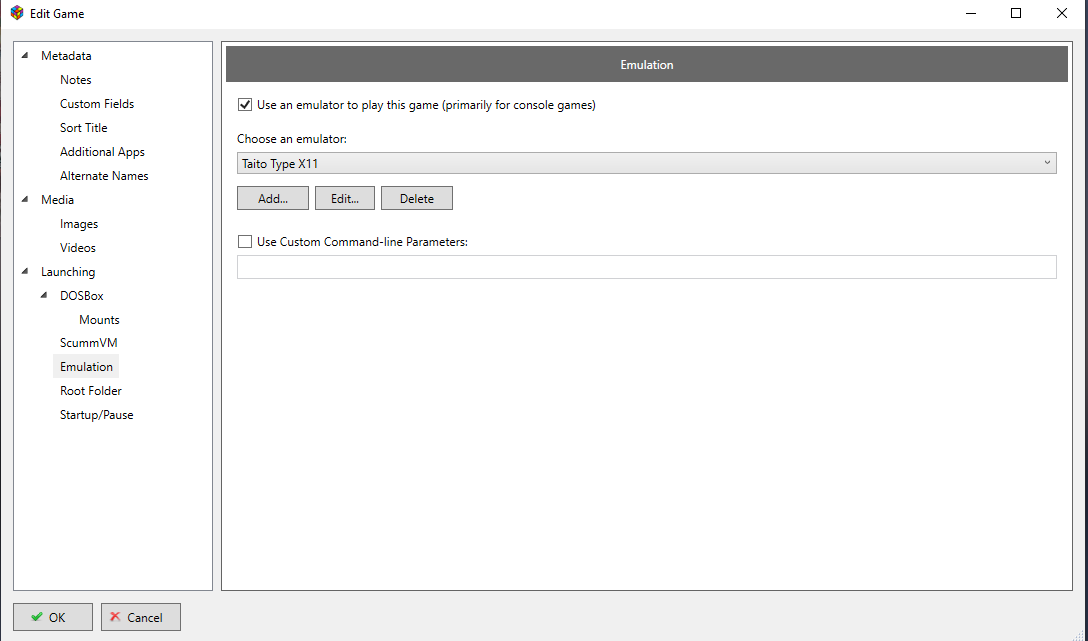Open the Choose an emulator dropdown
This screenshot has height=641, width=1088.
pyautogui.click(x=646, y=163)
